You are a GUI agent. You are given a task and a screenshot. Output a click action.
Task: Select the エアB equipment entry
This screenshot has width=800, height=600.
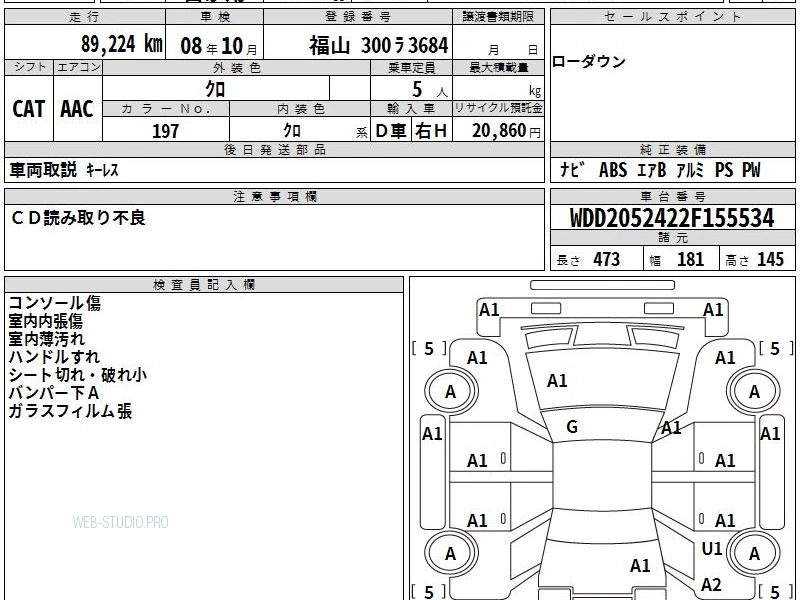(x=652, y=170)
